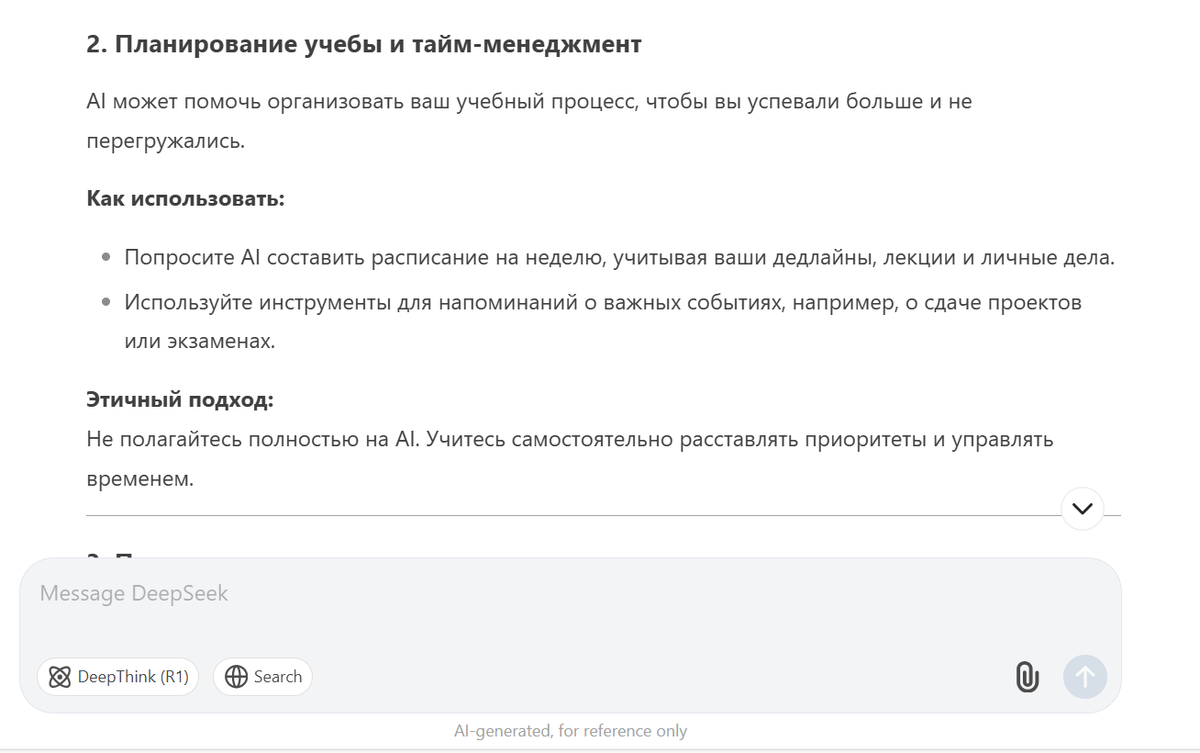Viewport: 1200px width, 753px height.
Task: Click the horizontal divider below "временем."
Action: [x=570, y=516]
